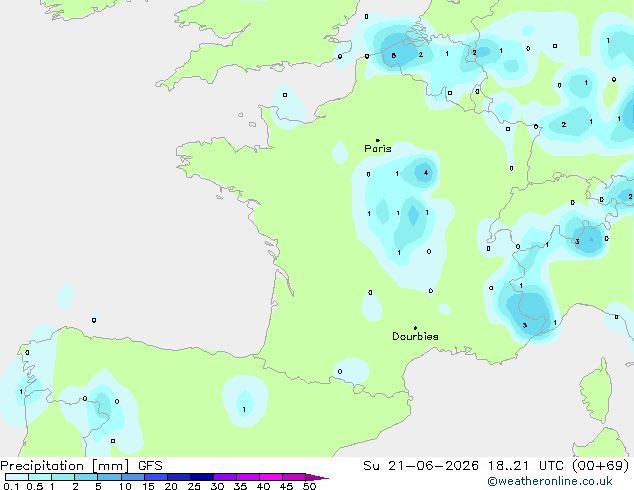Screen dimensions: 634x490
Task: Click the dot marker above Paris label
Action: [378, 140]
